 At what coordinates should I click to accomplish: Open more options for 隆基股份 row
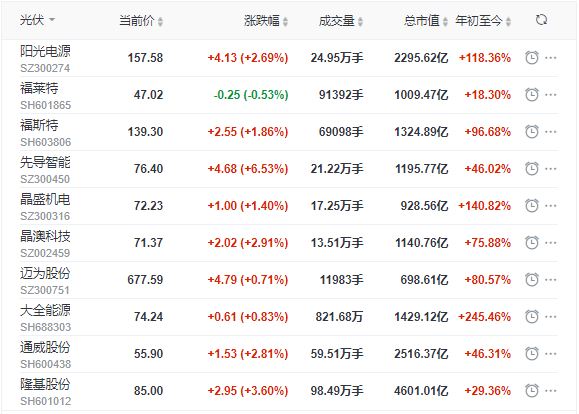551,391
